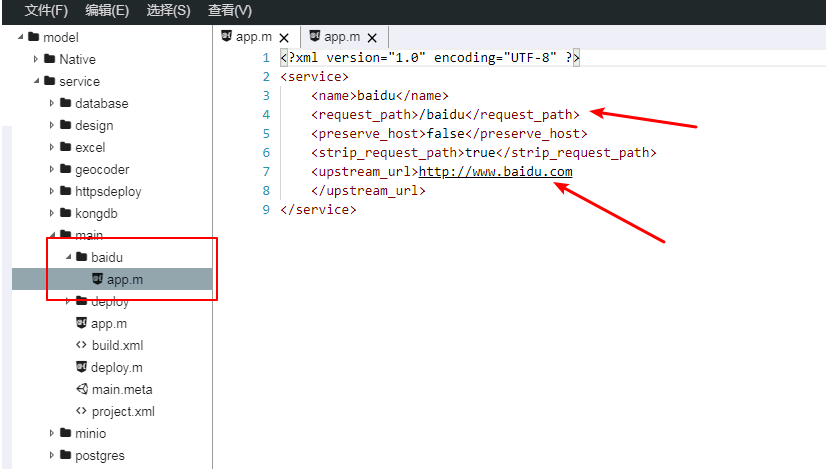
Task: Click the build.xml code file icon
Action: point(82,345)
